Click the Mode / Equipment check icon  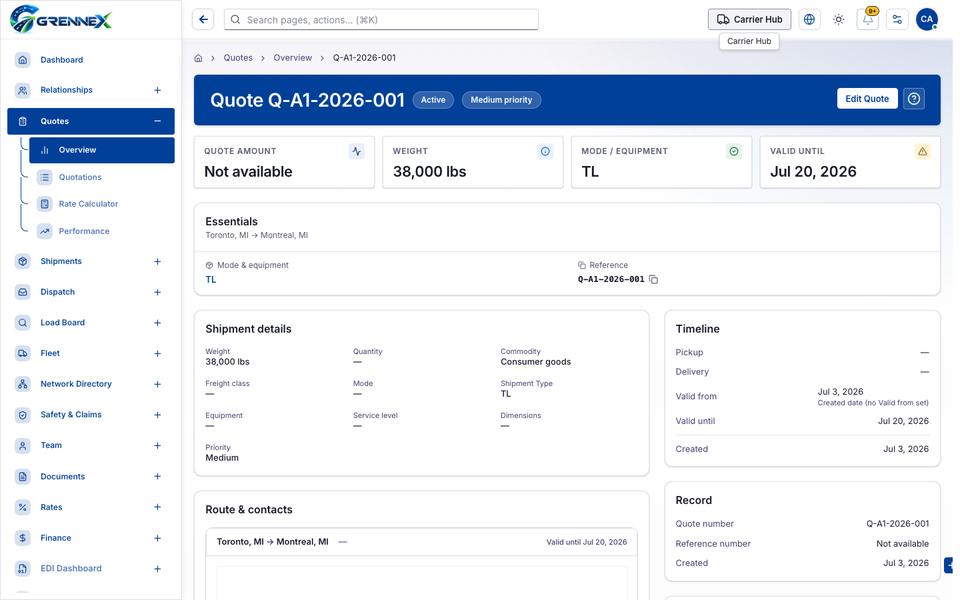(x=733, y=151)
